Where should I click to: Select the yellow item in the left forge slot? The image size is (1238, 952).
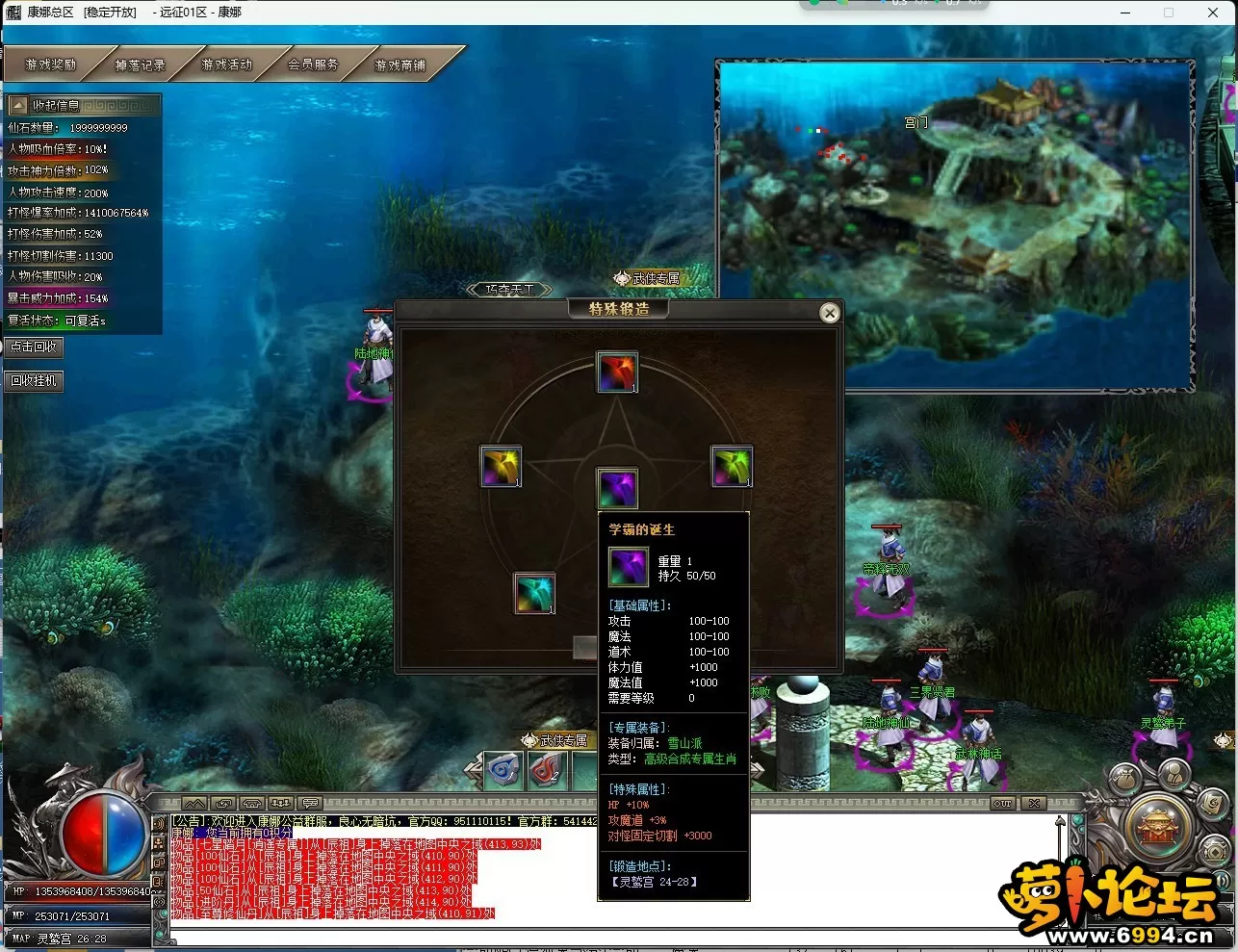[x=501, y=466]
